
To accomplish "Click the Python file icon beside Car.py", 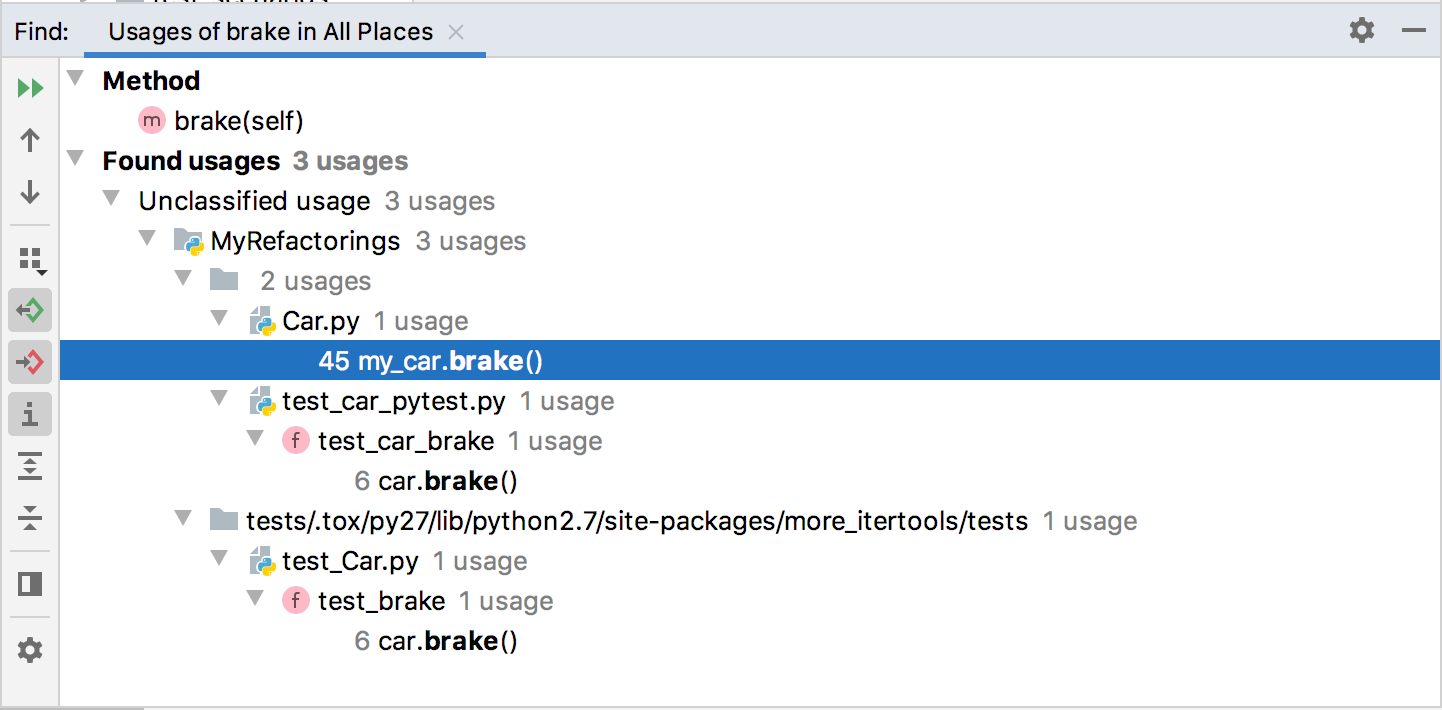I will pyautogui.click(x=262, y=321).
